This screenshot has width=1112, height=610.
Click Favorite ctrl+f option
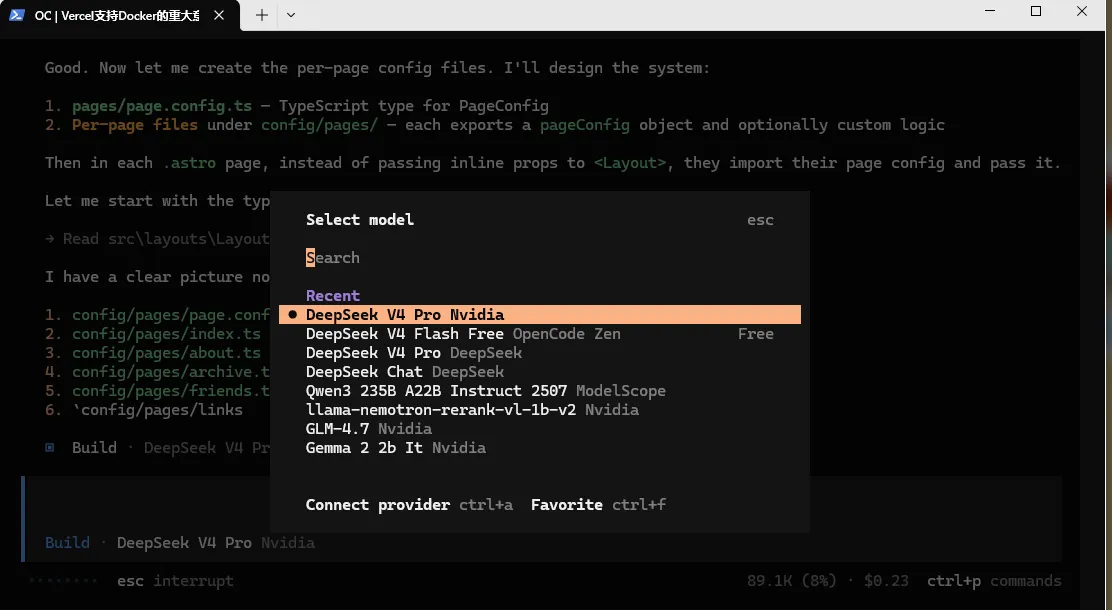(x=599, y=505)
